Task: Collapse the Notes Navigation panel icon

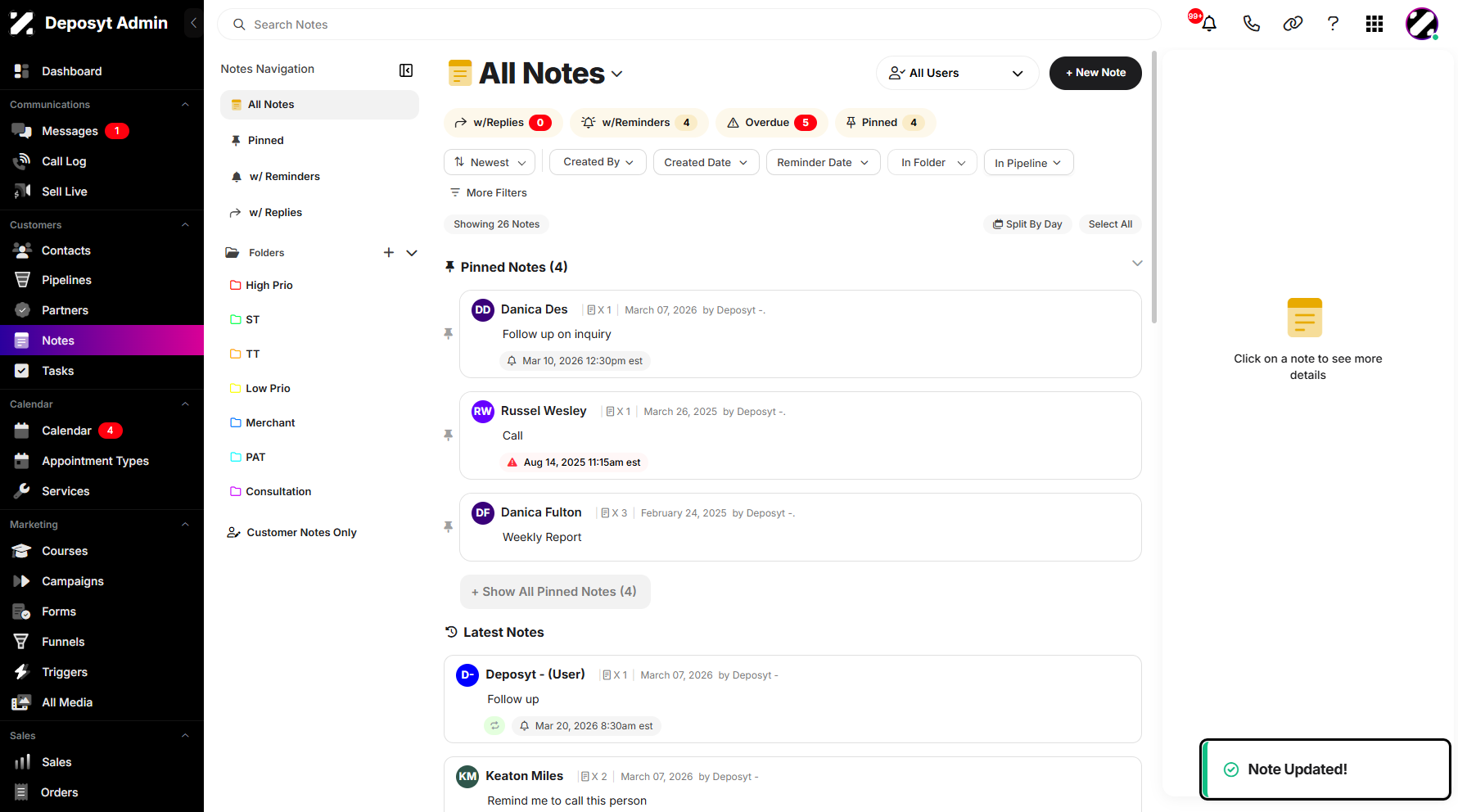Action: pyautogui.click(x=406, y=70)
